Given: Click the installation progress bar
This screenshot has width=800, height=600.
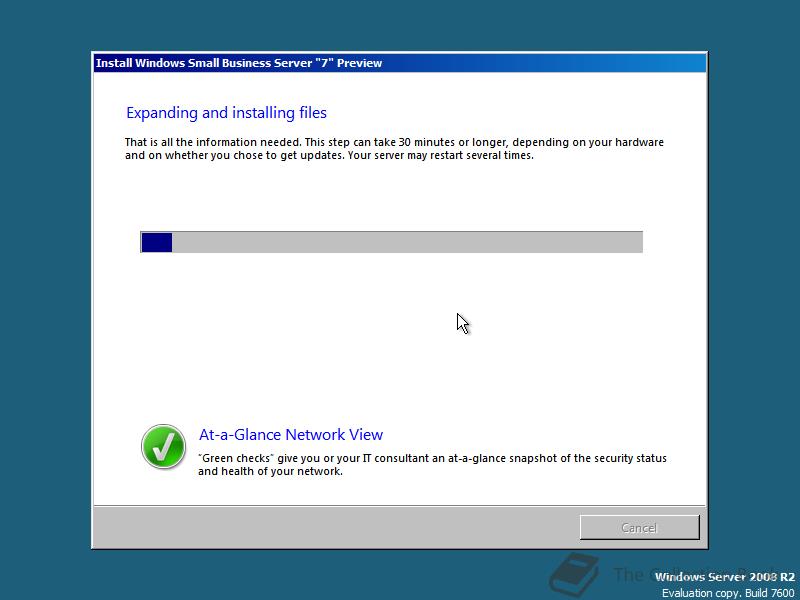Looking at the screenshot, I should (391, 242).
